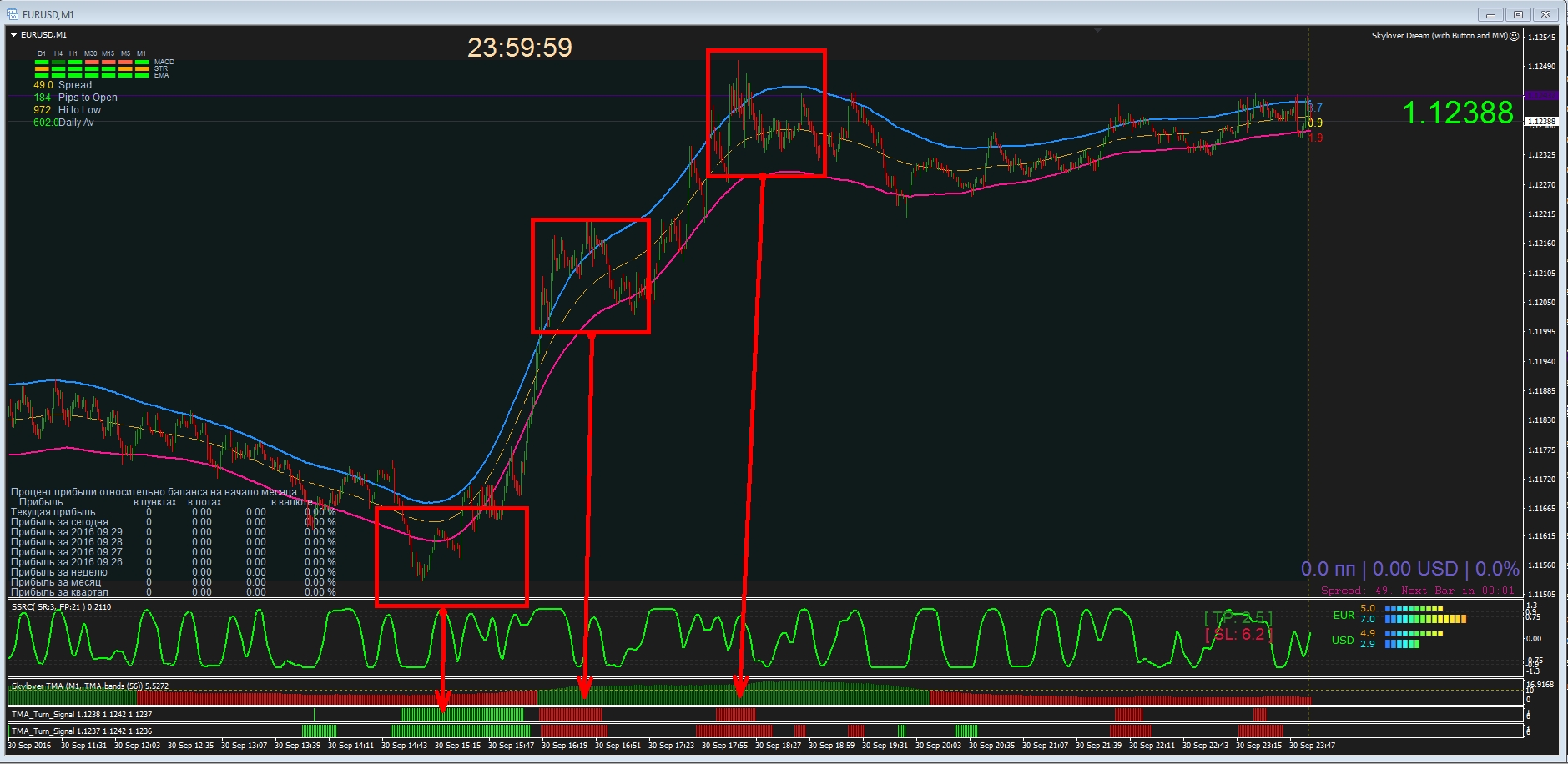Click the "49.0 Spread" readout
Image resolution: width=1568 pixels, height=764 pixels.
coord(63,85)
